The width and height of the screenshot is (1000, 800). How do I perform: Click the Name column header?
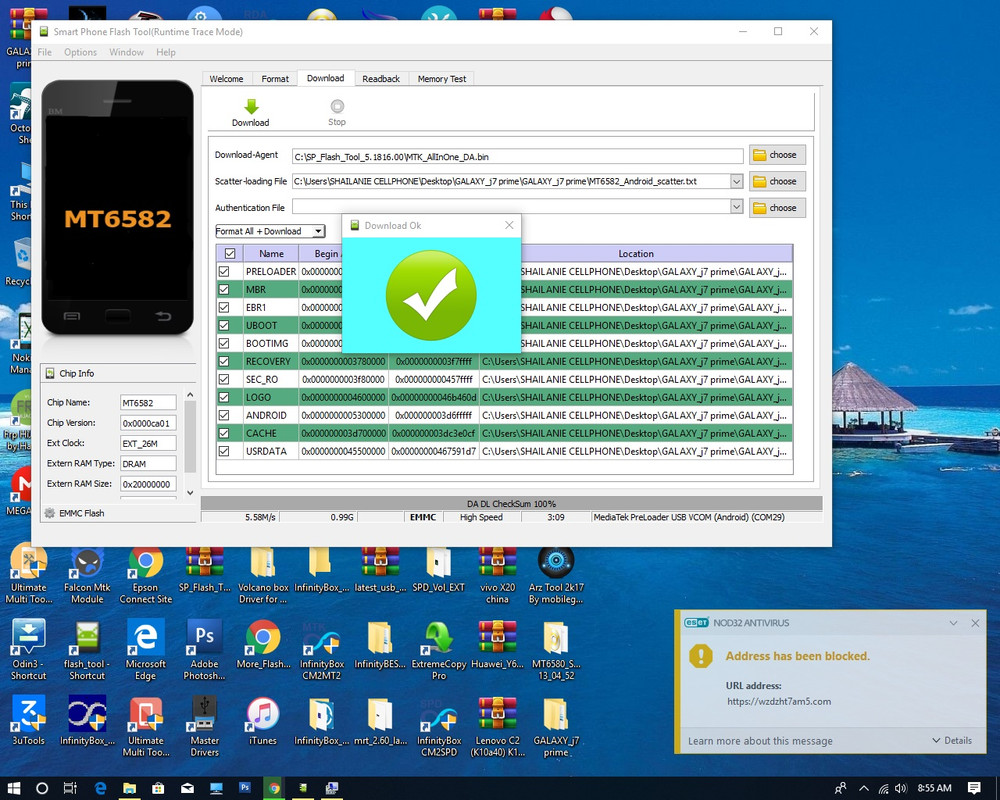tap(271, 253)
